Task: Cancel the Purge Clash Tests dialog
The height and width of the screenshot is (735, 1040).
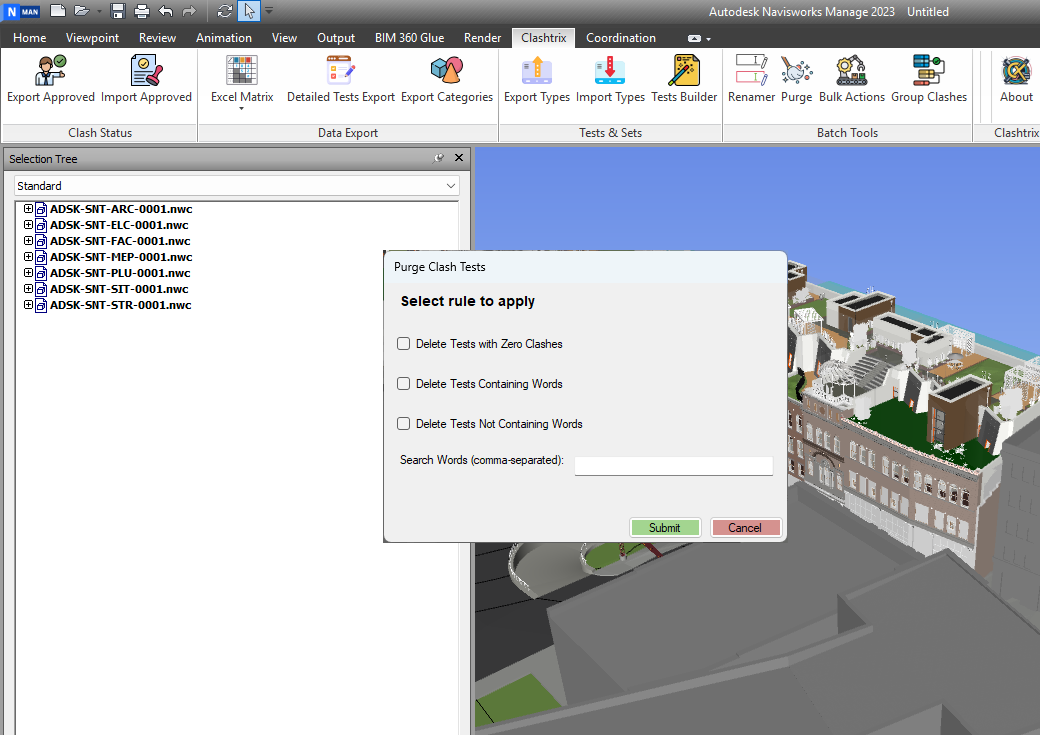Action: tap(745, 527)
